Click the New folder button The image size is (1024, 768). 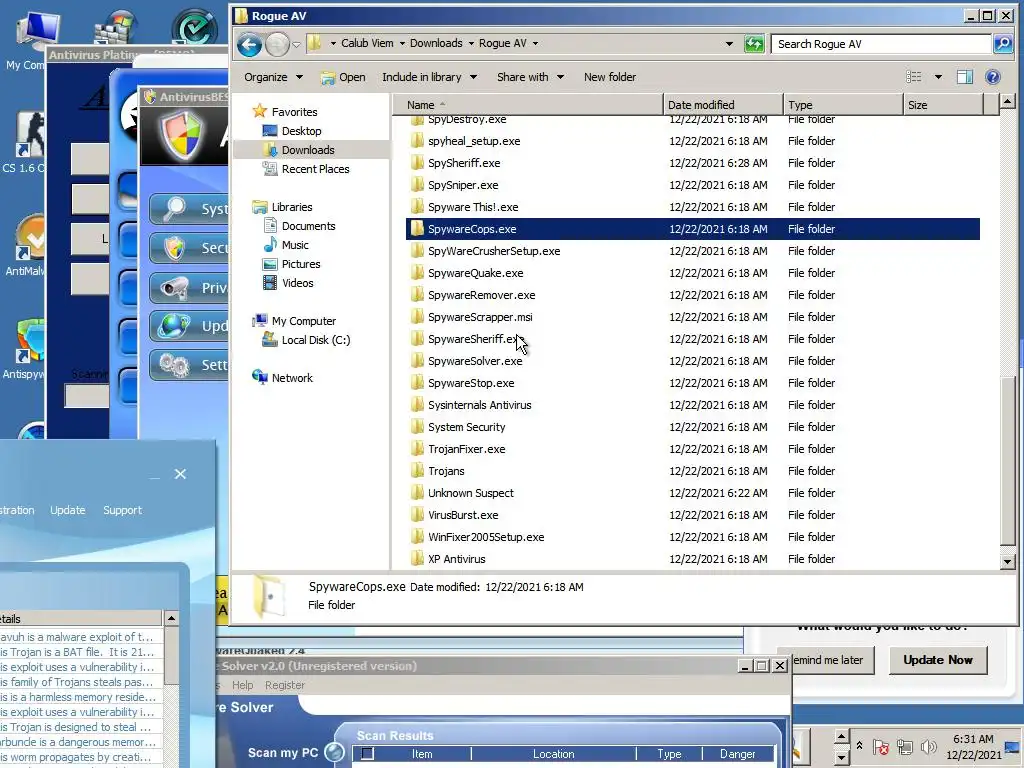(609, 77)
